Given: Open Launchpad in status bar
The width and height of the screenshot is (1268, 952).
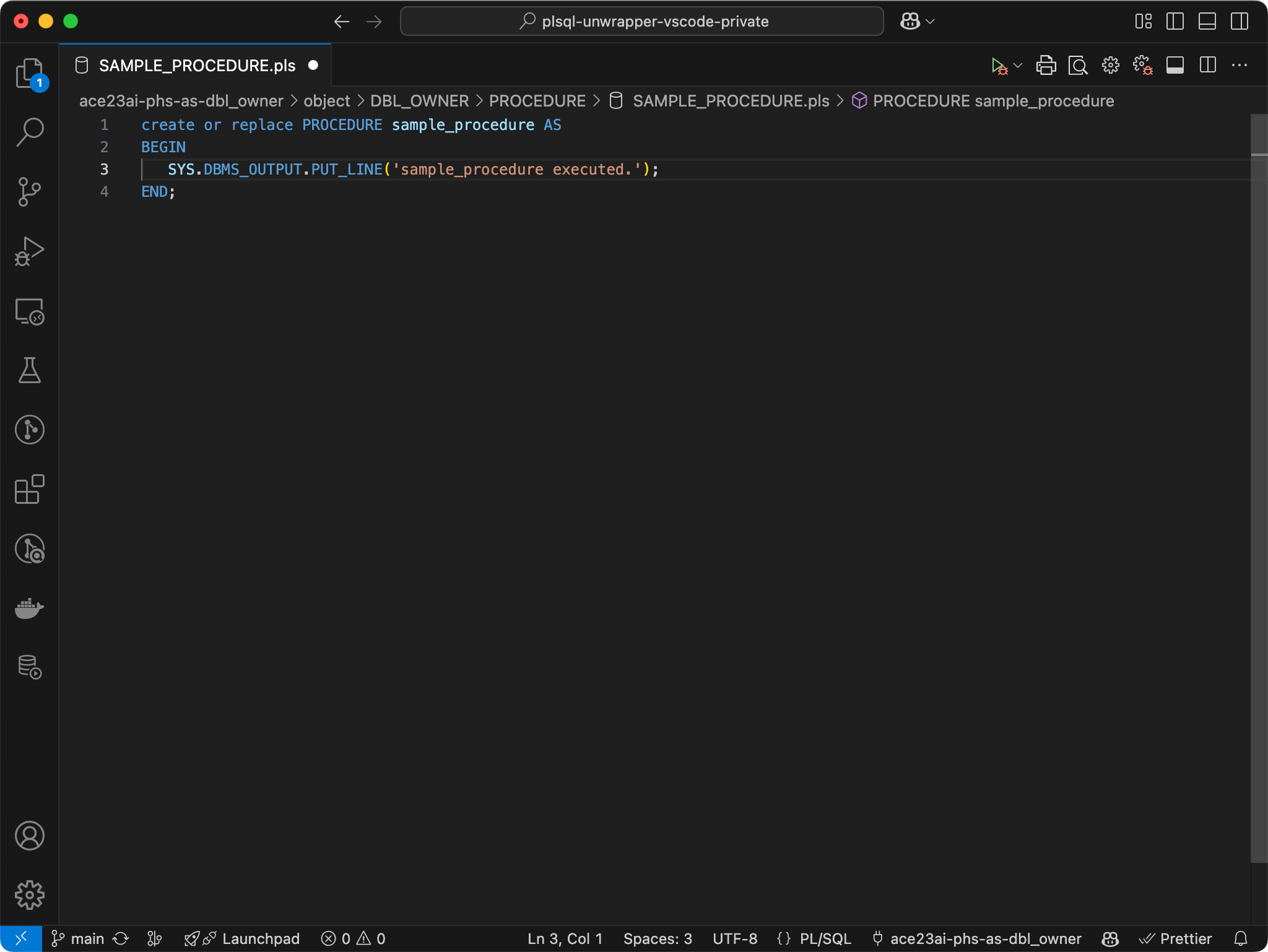Looking at the screenshot, I should pyautogui.click(x=242, y=938).
